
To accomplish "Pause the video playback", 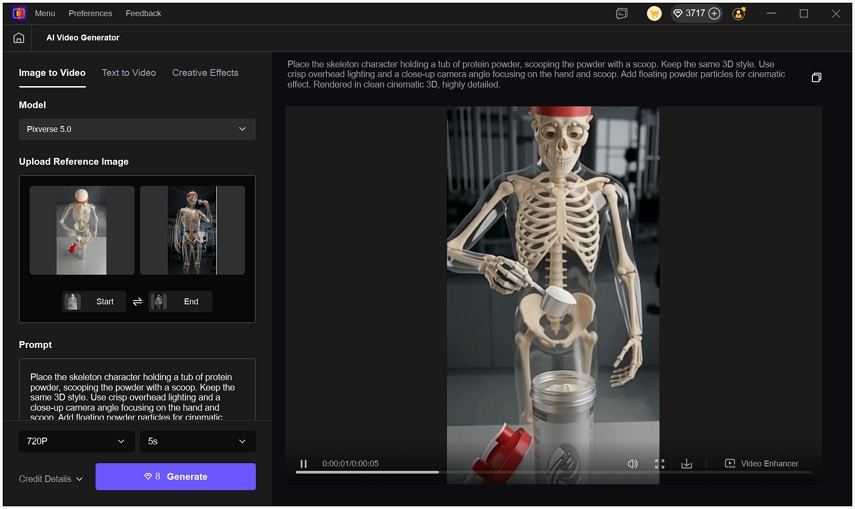I will coord(304,464).
